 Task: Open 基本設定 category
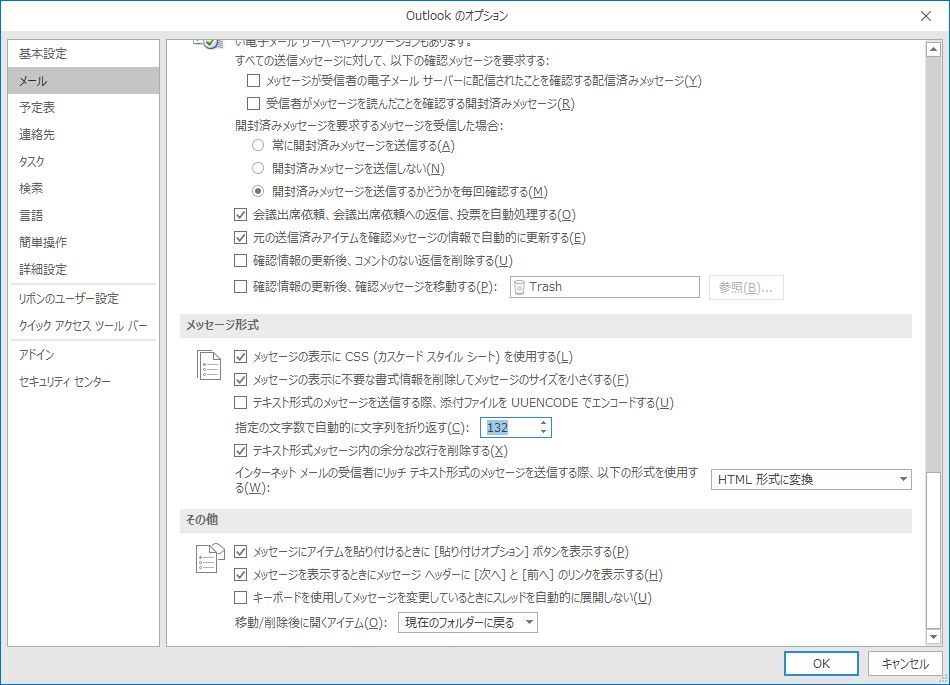(84, 54)
